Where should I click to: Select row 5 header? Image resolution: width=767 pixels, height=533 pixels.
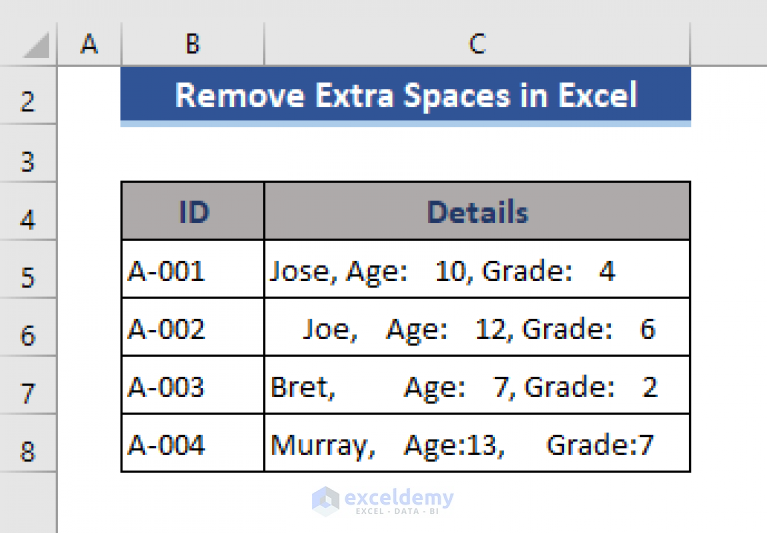click(28, 269)
